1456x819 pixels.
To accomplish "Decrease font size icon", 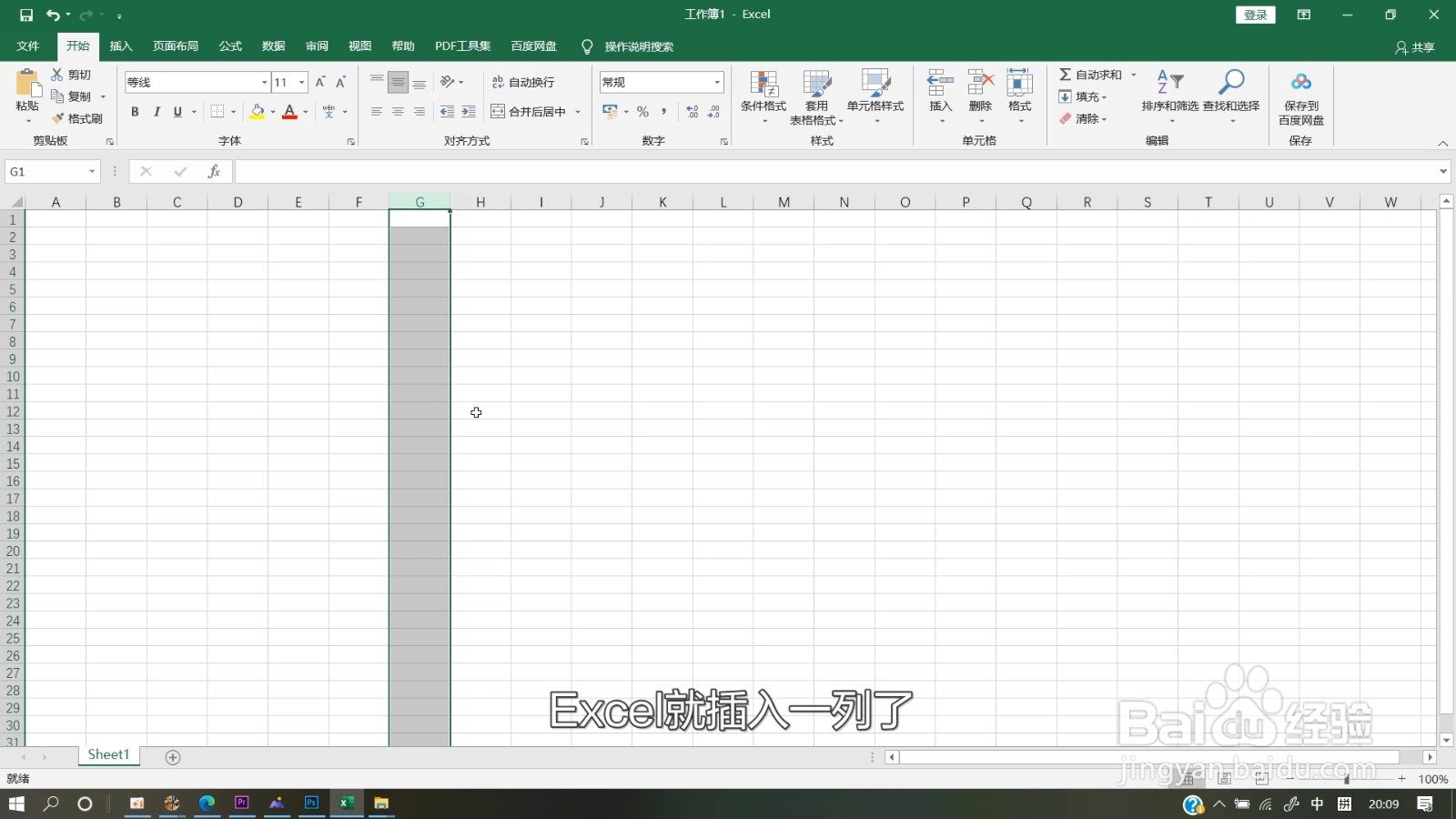I will point(341,82).
